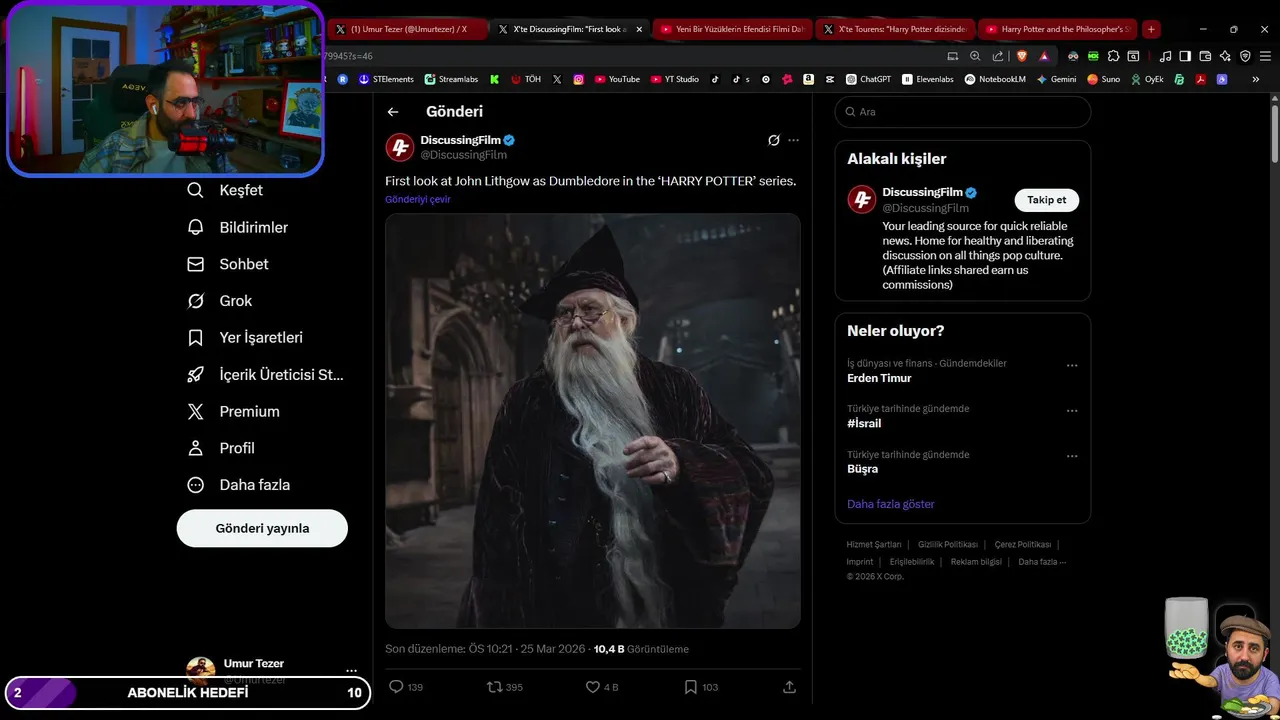Toggle the browser sidebar panel icon

(x=1185, y=56)
